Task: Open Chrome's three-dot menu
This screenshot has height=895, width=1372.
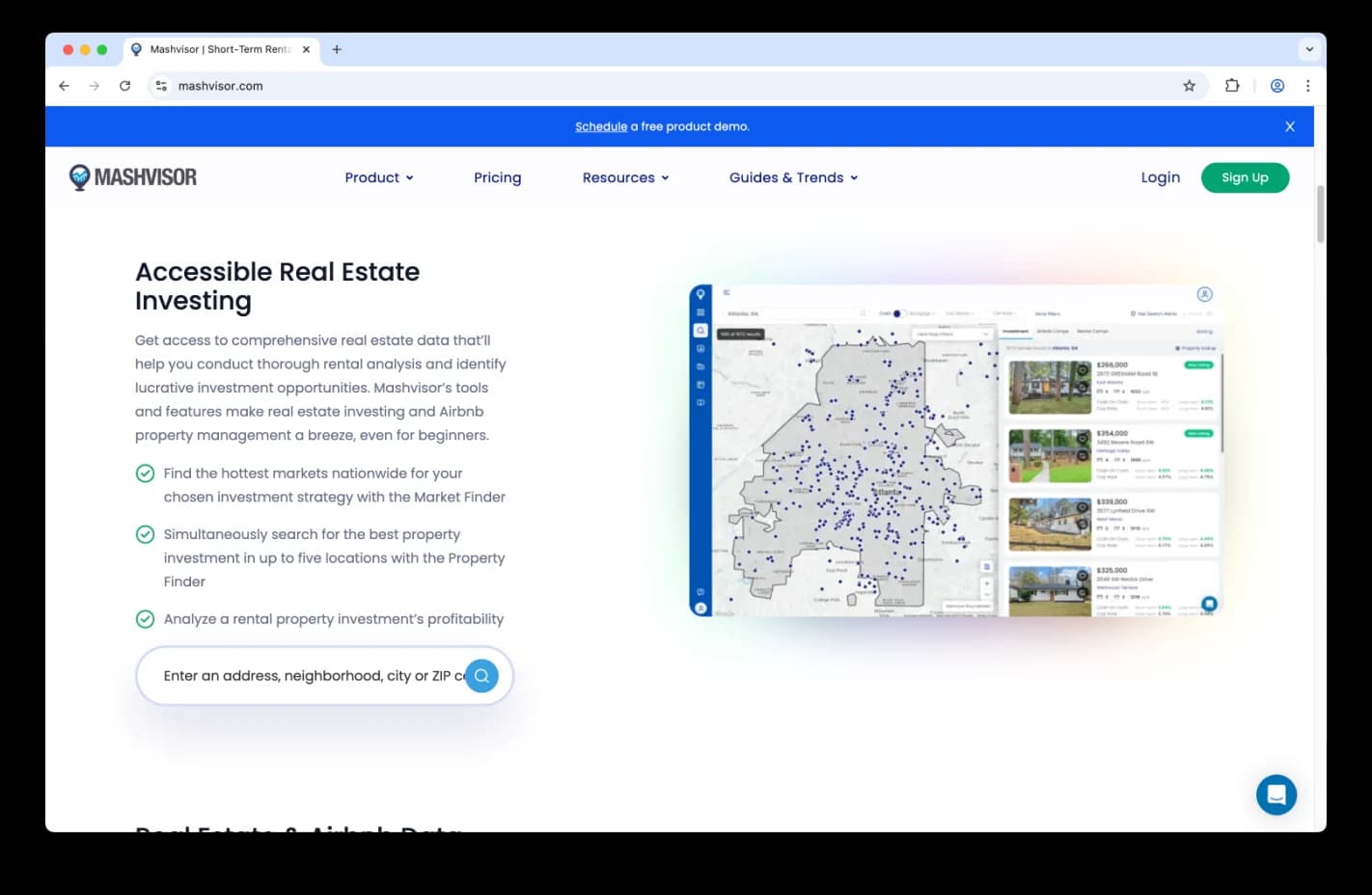Action: tap(1307, 86)
